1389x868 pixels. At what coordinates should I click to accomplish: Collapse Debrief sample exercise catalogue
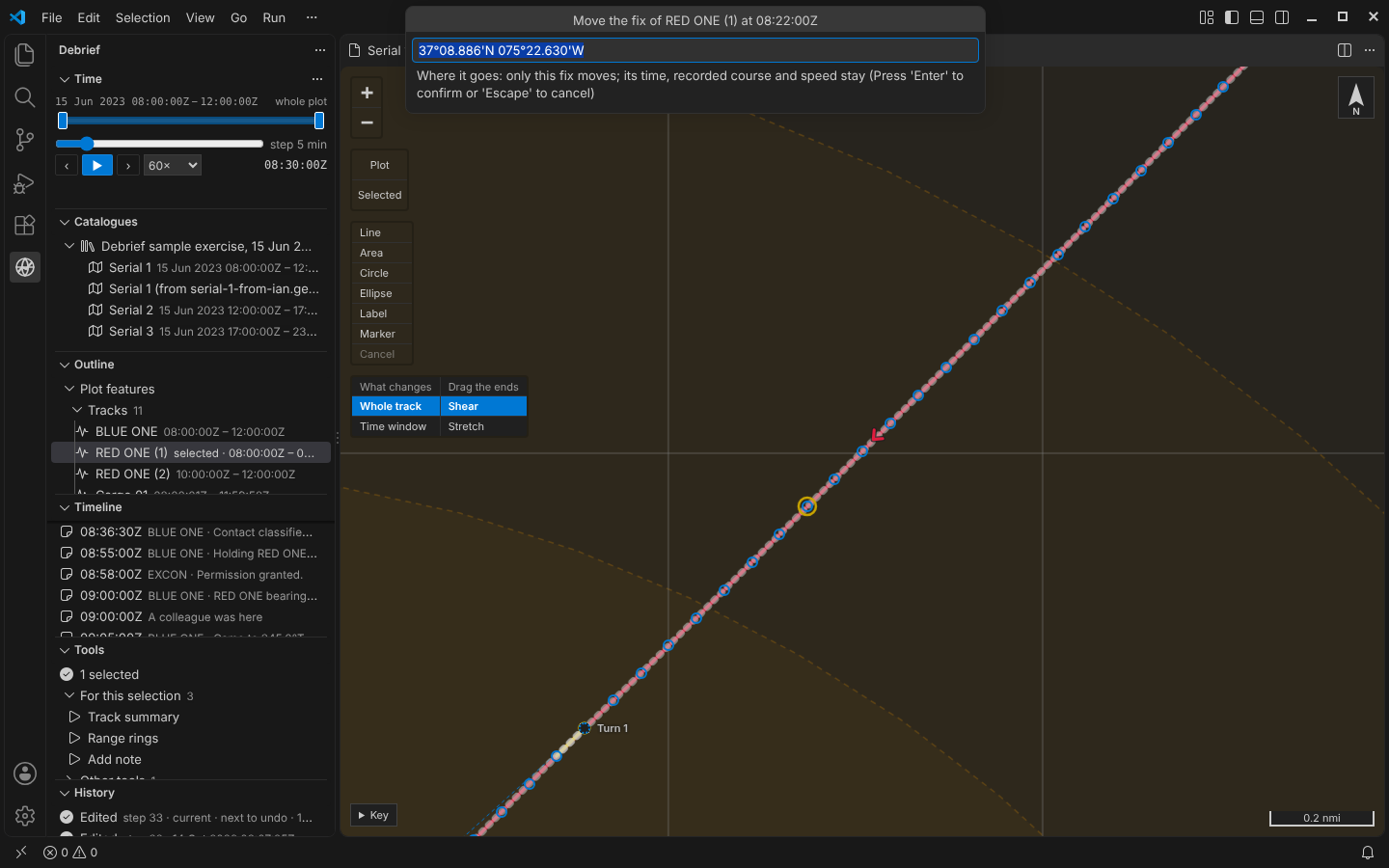click(69, 247)
